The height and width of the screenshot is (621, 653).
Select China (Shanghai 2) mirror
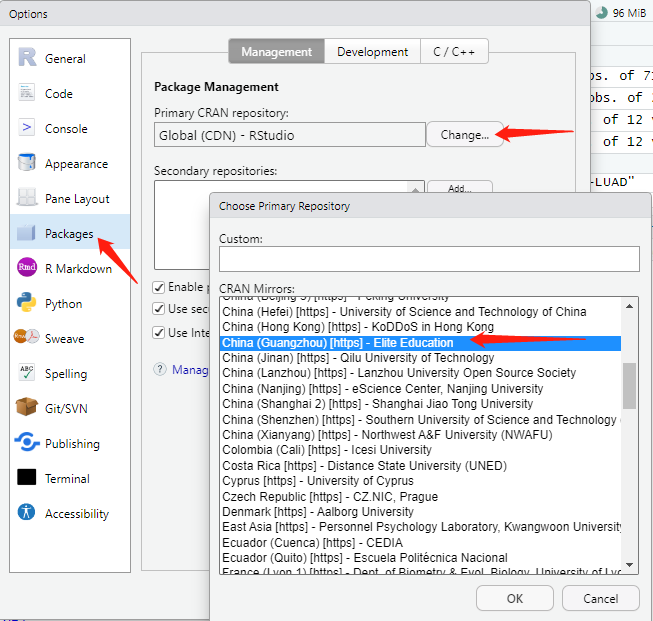click(x=420, y=404)
